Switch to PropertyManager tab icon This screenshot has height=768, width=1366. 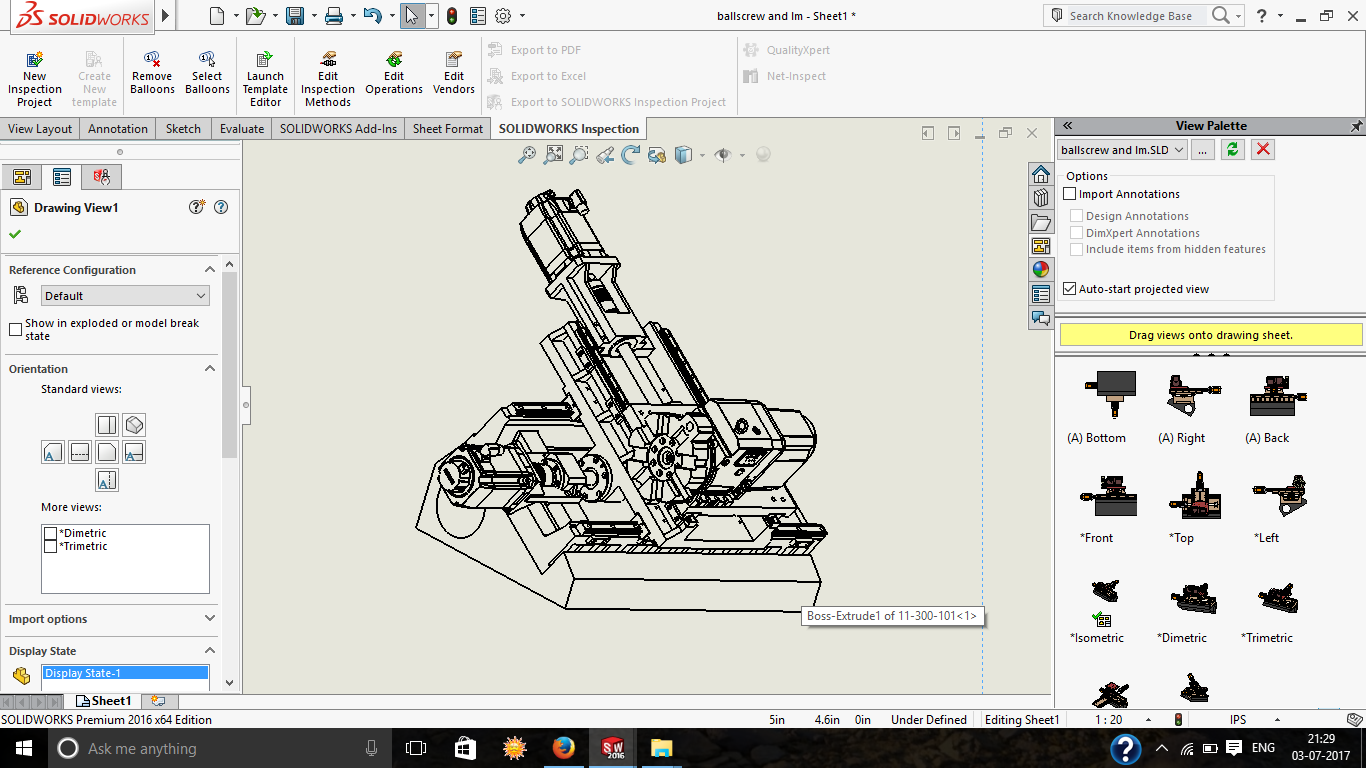click(62, 177)
